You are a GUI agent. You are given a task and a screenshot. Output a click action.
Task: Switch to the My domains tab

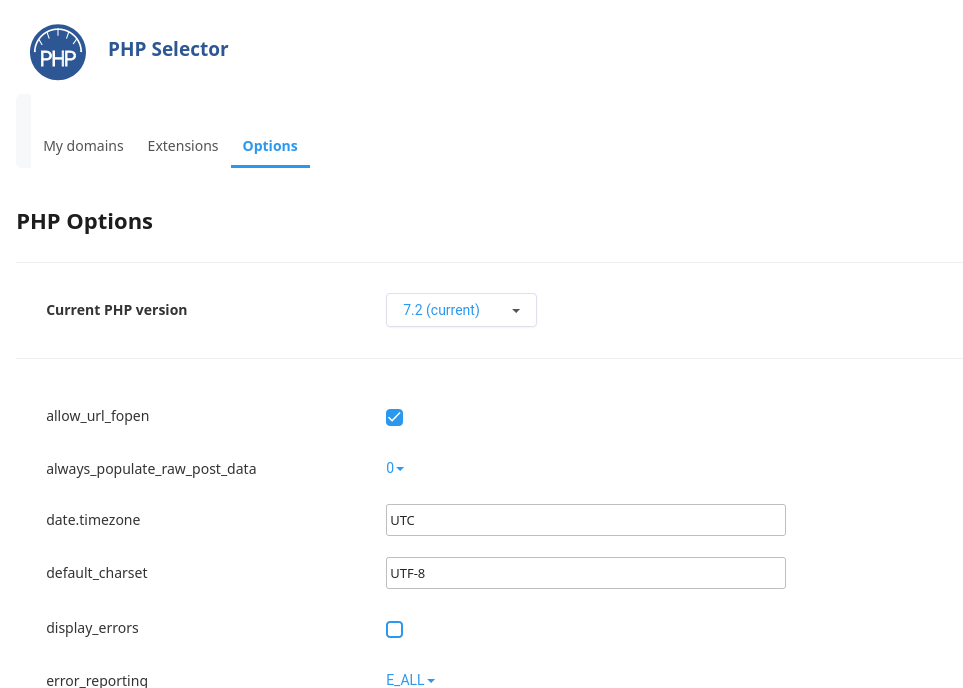pyautogui.click(x=83, y=146)
